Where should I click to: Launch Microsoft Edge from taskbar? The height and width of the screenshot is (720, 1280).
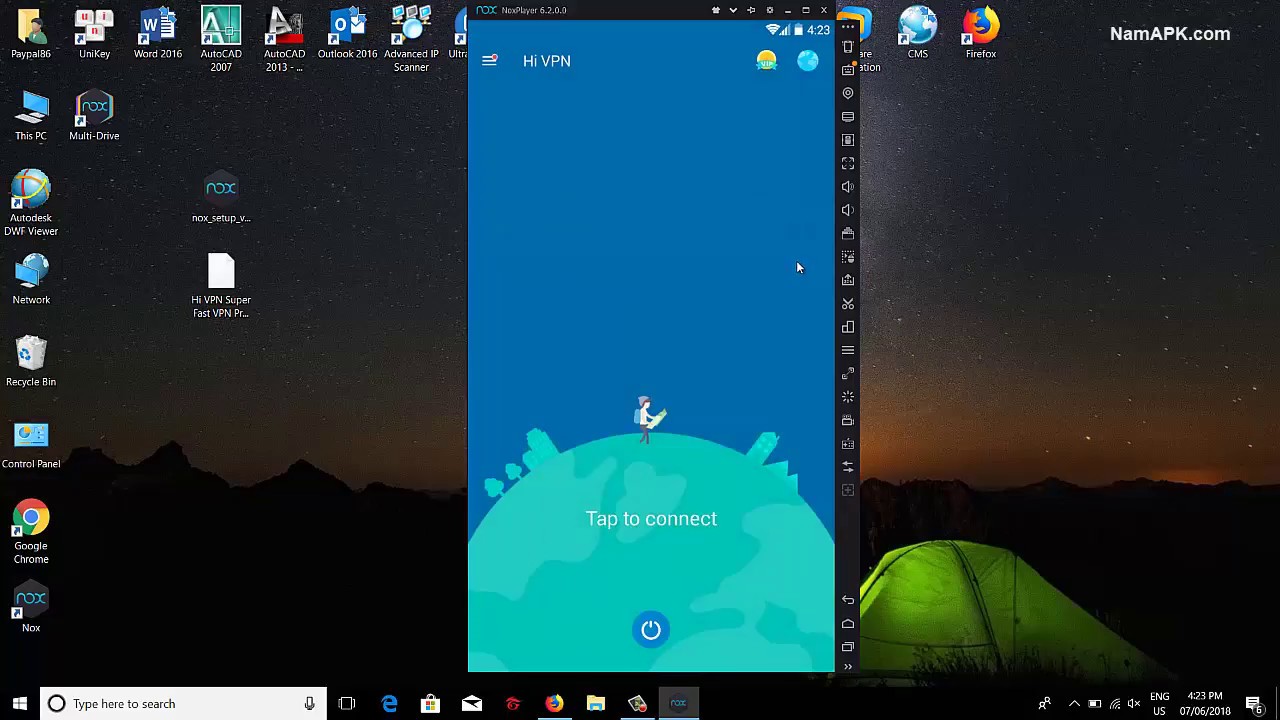coord(389,704)
